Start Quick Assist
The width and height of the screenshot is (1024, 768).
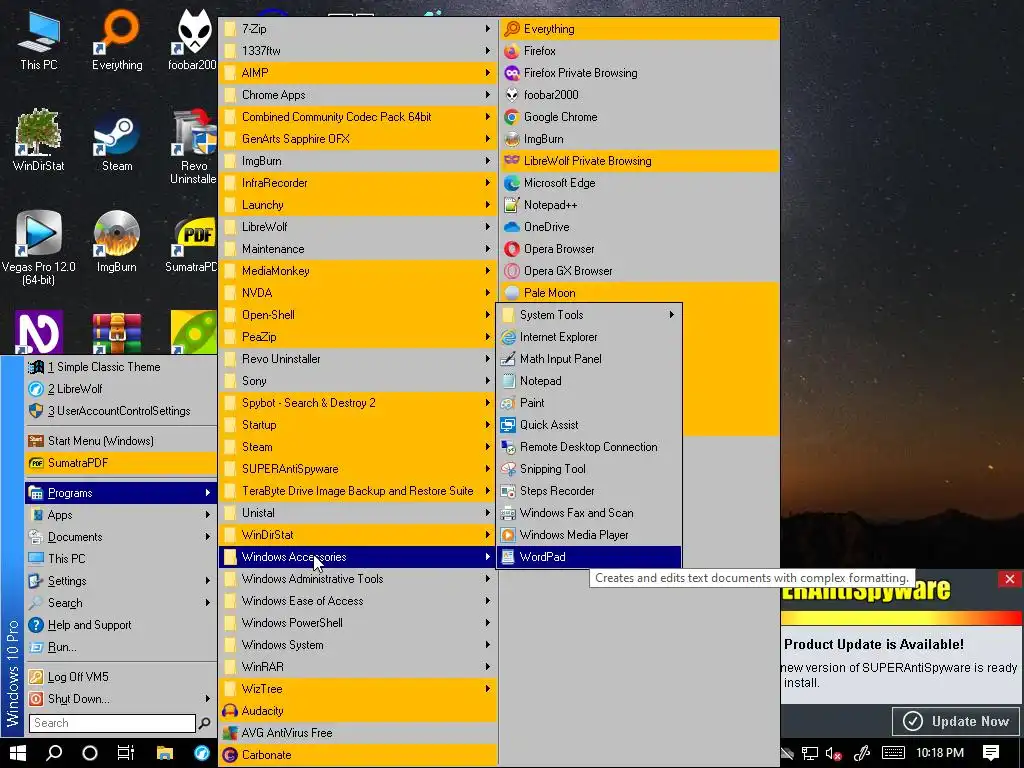tap(588, 425)
